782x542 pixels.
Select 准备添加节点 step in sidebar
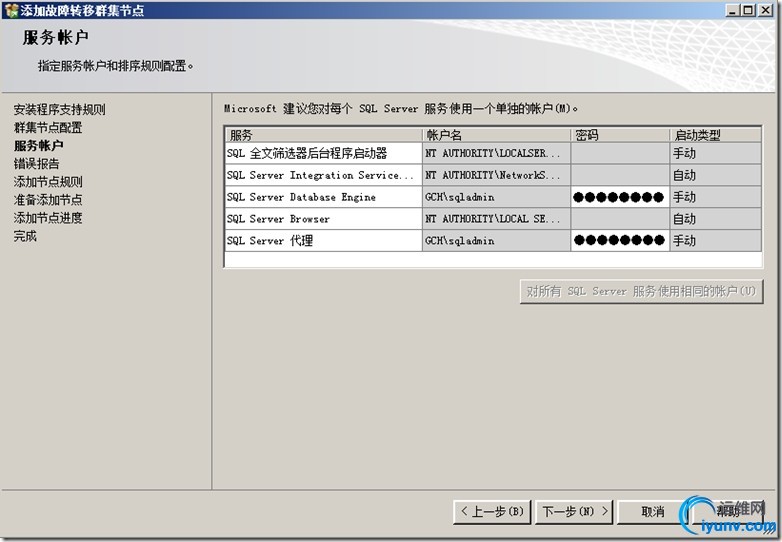(x=48, y=200)
